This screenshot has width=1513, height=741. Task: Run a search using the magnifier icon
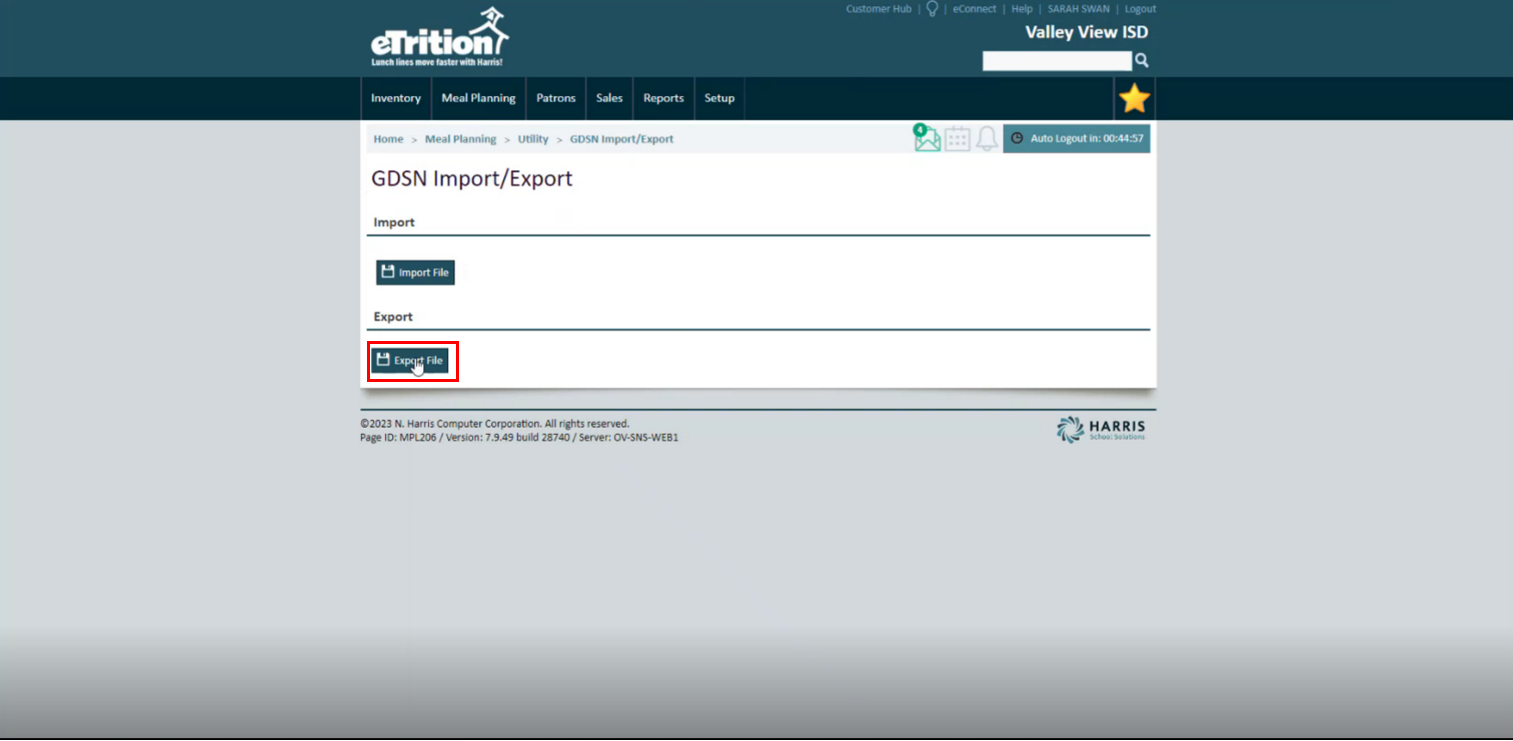pyautogui.click(x=1141, y=61)
